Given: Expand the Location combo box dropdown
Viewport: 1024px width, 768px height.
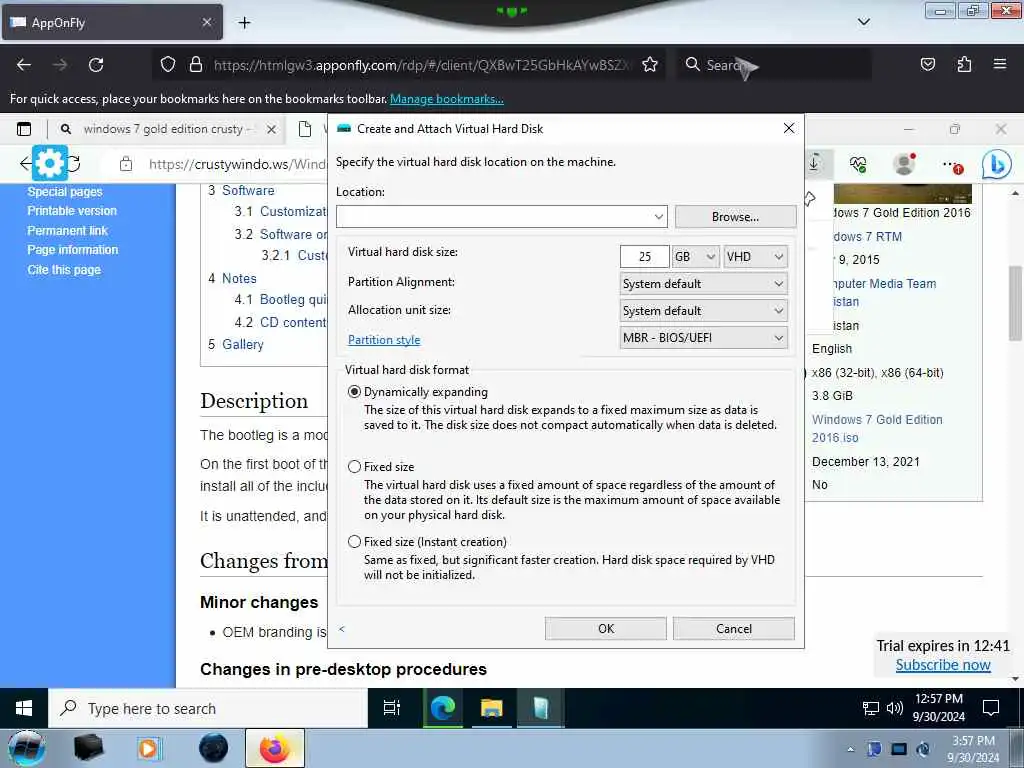Looking at the screenshot, I should pyautogui.click(x=658, y=217).
